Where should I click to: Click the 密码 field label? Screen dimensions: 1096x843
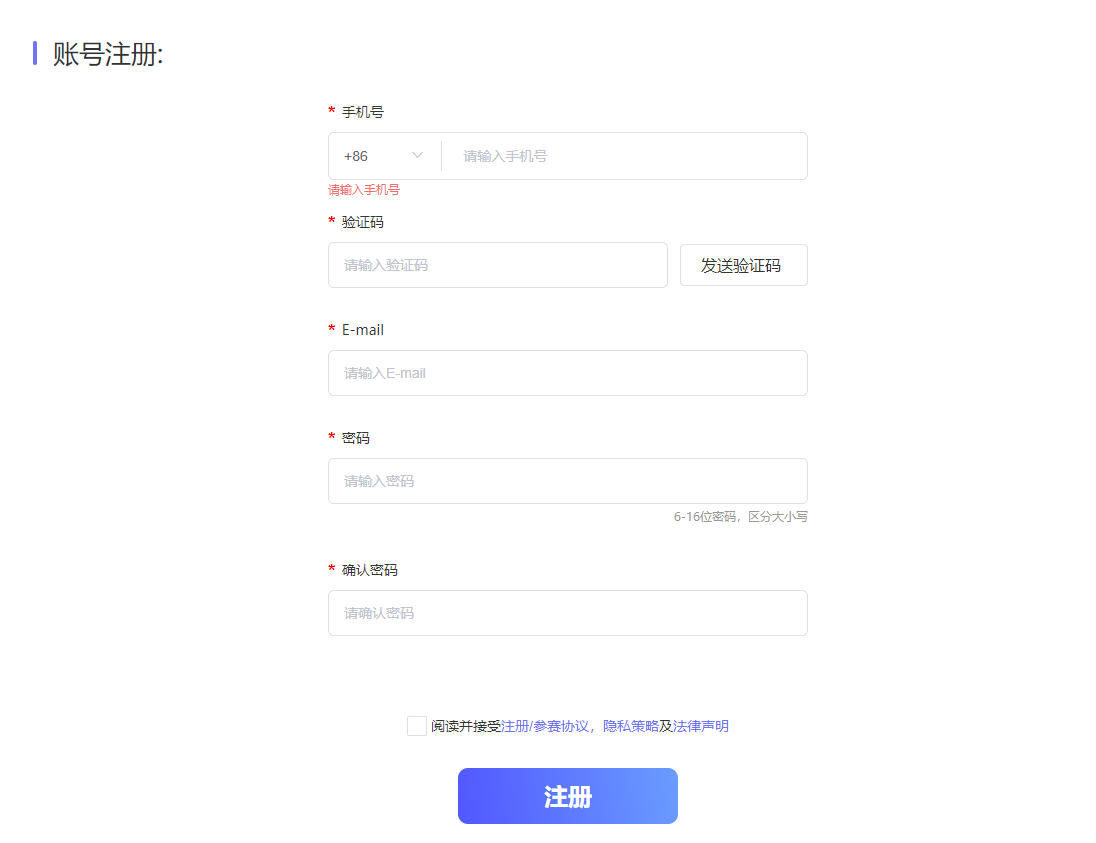tap(355, 438)
